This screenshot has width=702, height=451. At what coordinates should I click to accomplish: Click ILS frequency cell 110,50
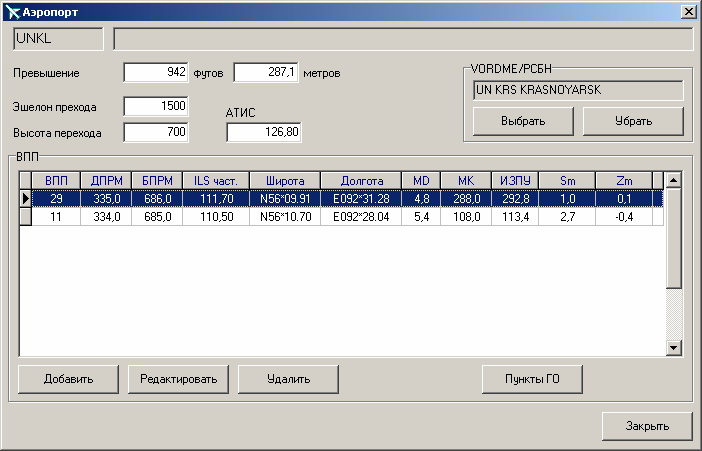pos(216,217)
